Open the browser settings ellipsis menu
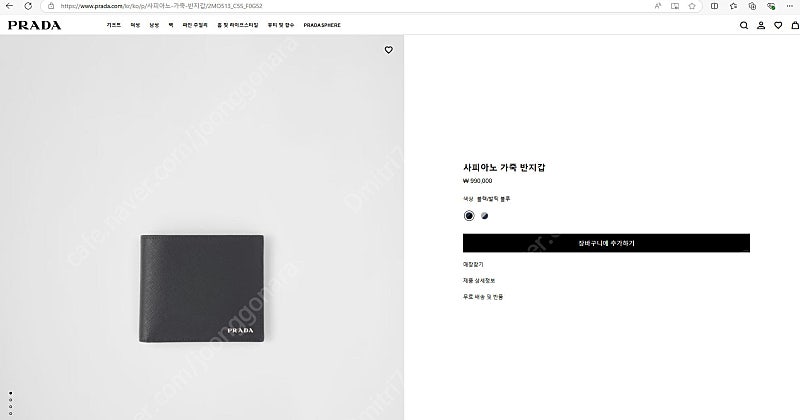This screenshot has width=800, height=420. pyautogui.click(x=790, y=6)
